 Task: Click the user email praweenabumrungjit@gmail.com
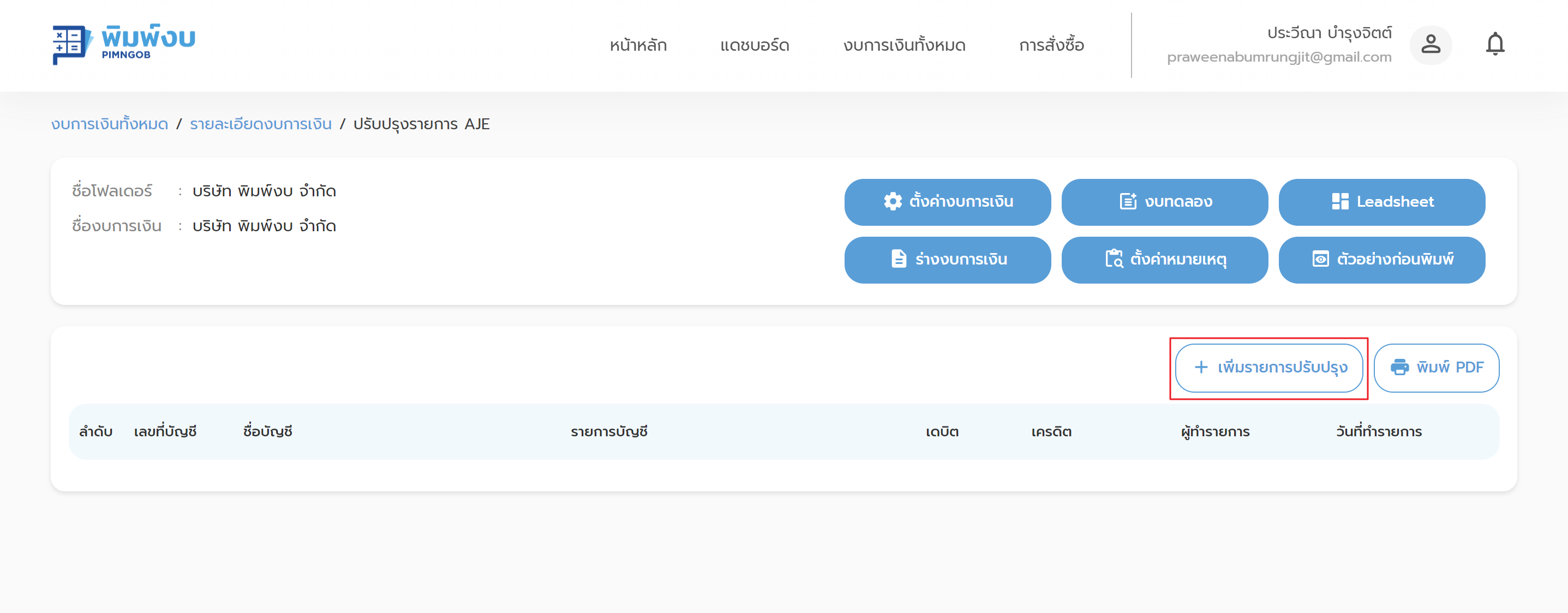pyautogui.click(x=1279, y=57)
